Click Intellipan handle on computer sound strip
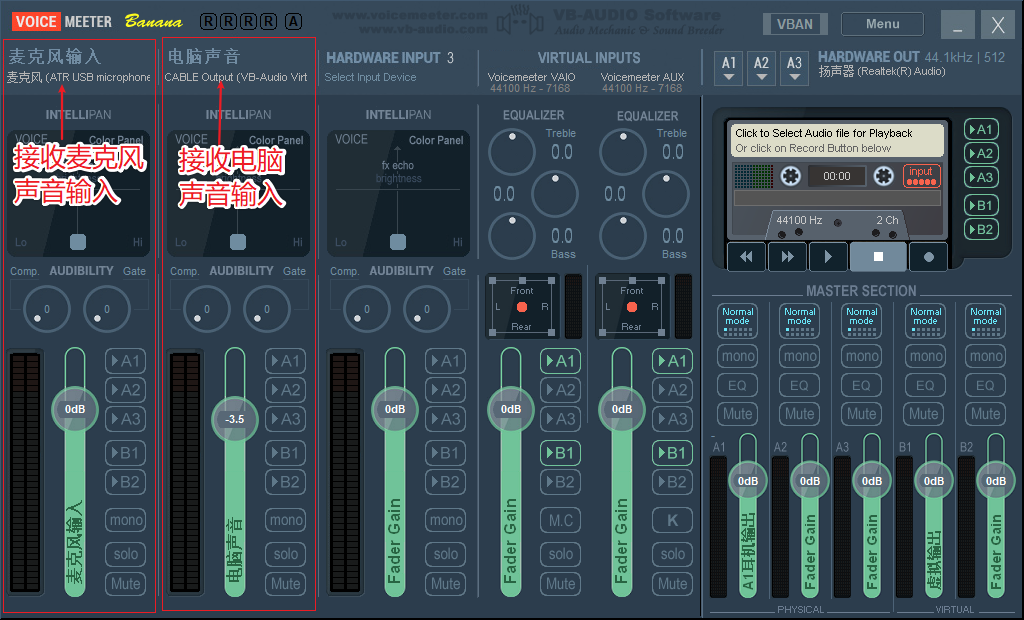 tap(238, 242)
